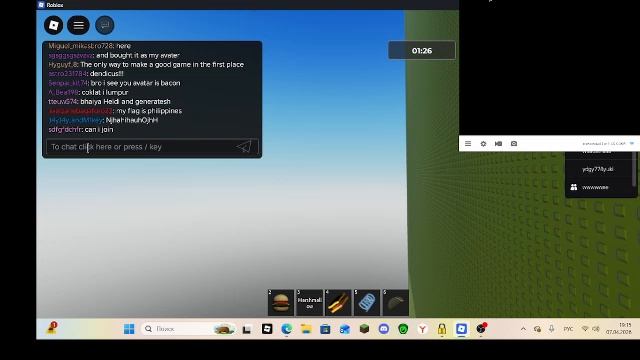Screen dimensions: 640x360
Task: Expand the dropdown arrow in the overlay toolbar
Action: 632,144
